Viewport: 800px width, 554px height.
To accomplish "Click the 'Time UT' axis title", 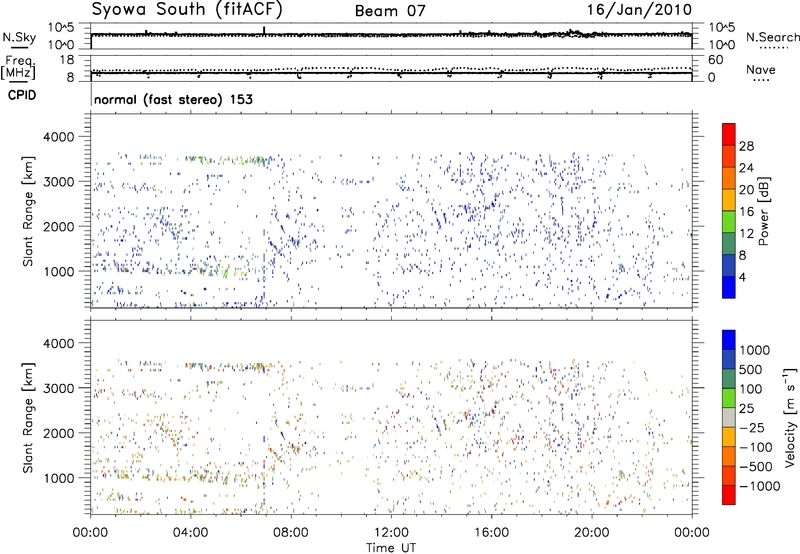I will click(x=391, y=548).
